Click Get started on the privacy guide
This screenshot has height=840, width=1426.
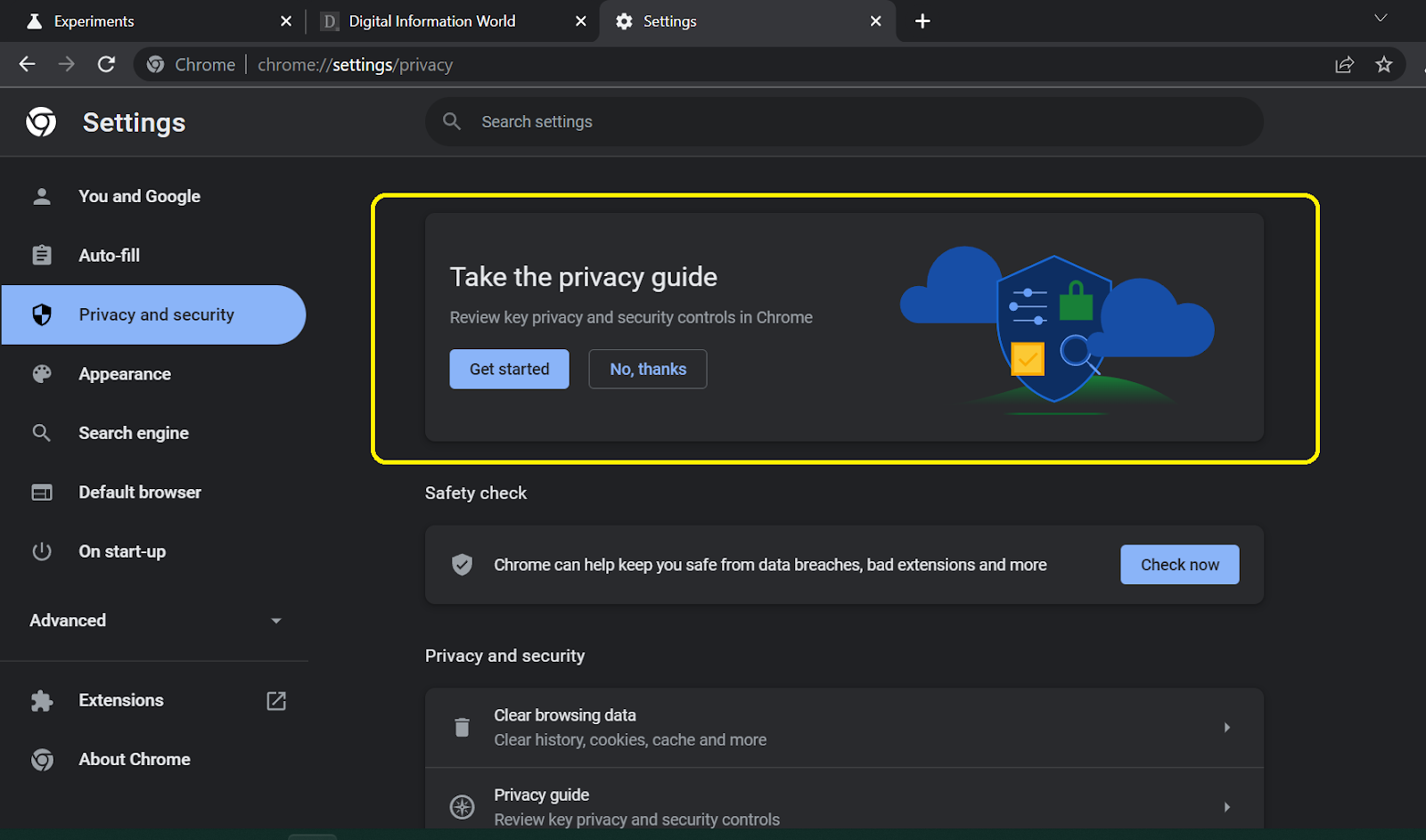coord(509,369)
